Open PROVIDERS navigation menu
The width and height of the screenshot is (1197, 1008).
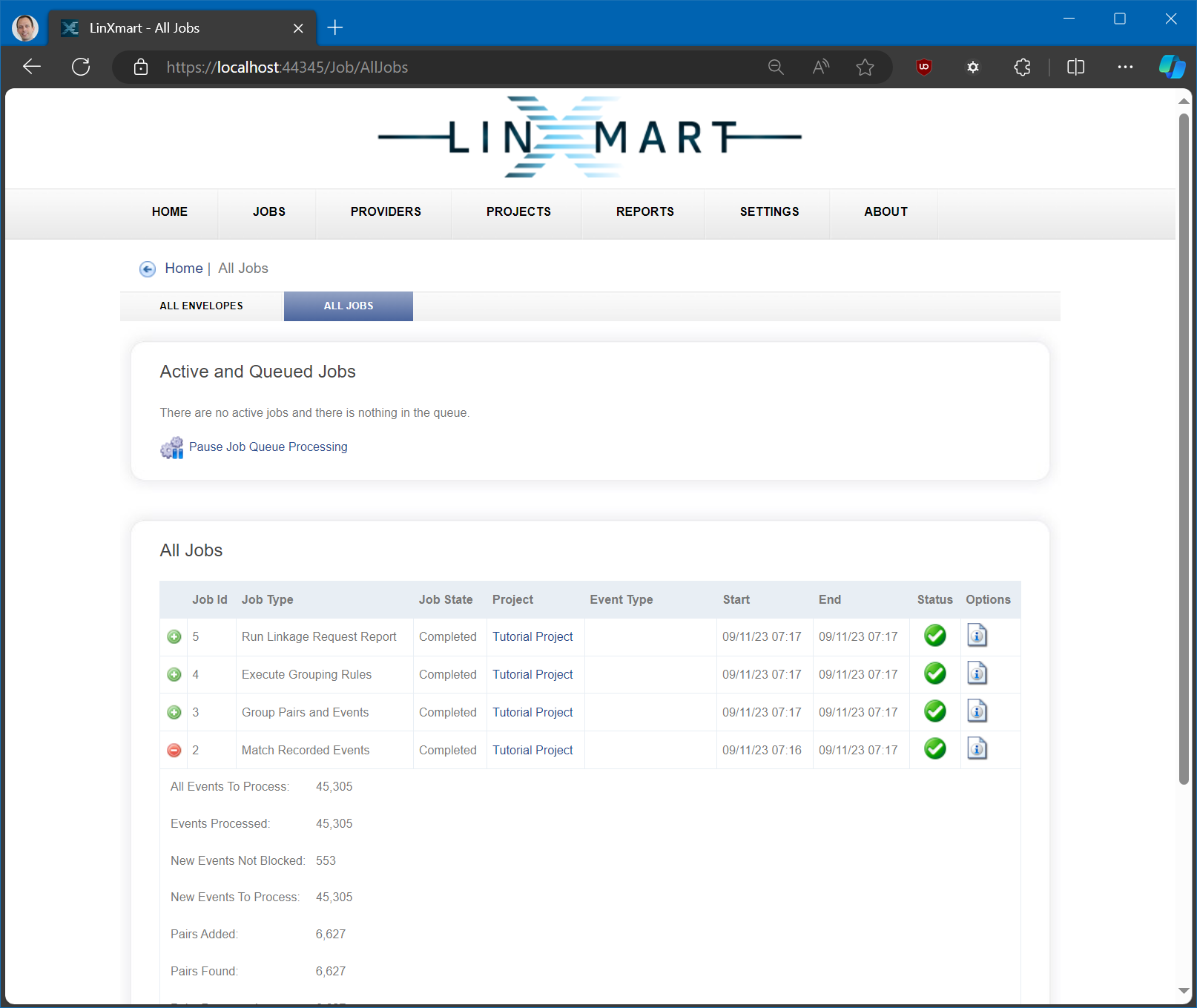(x=386, y=212)
